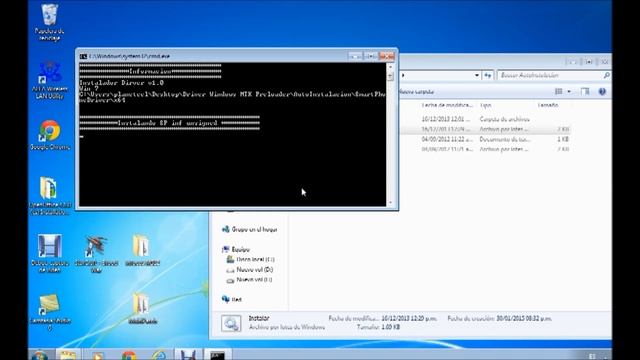Open Google Chrome from the taskbar
The height and width of the screenshot is (360, 640).
129,356
